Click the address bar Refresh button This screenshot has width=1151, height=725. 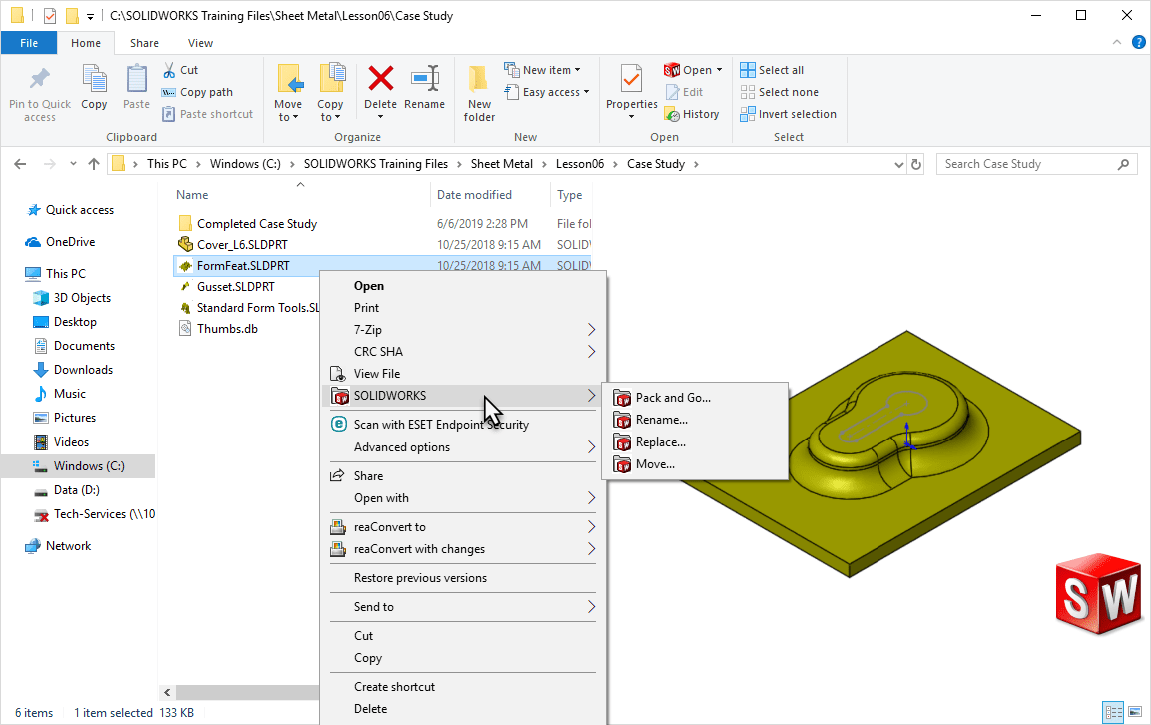916,164
